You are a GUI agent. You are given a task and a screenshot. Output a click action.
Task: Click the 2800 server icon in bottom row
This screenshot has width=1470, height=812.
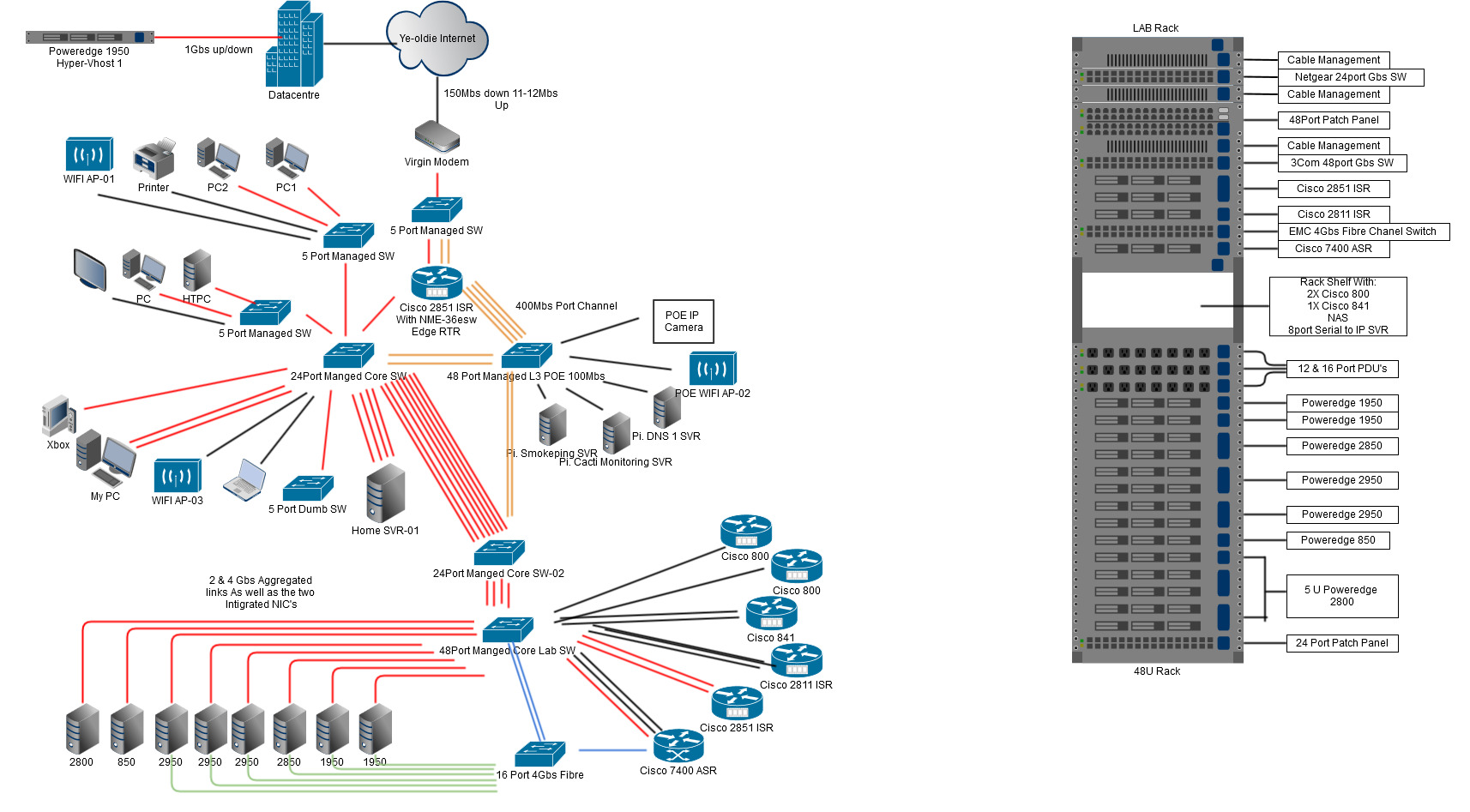point(83,729)
